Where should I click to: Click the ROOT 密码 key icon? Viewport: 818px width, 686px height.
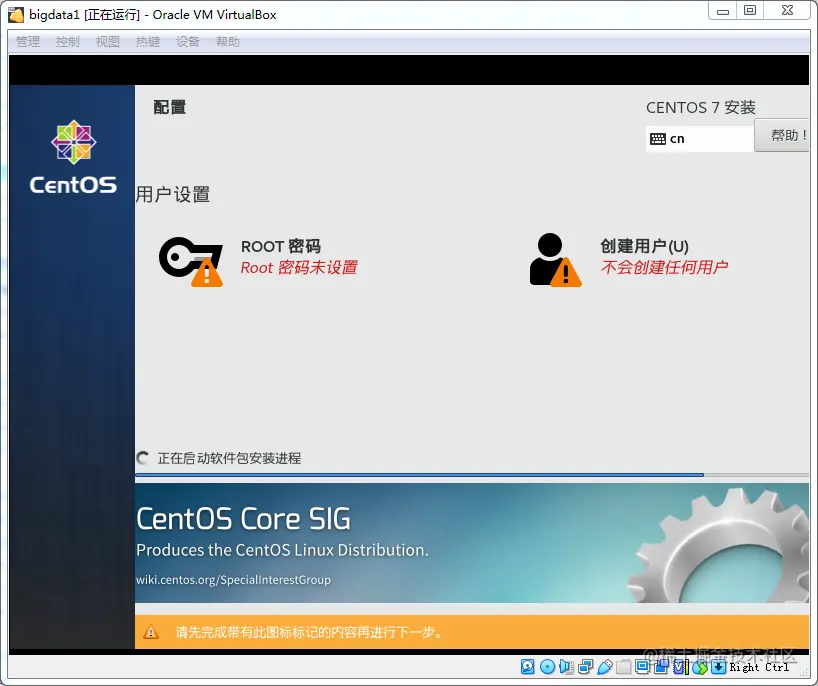tap(191, 261)
